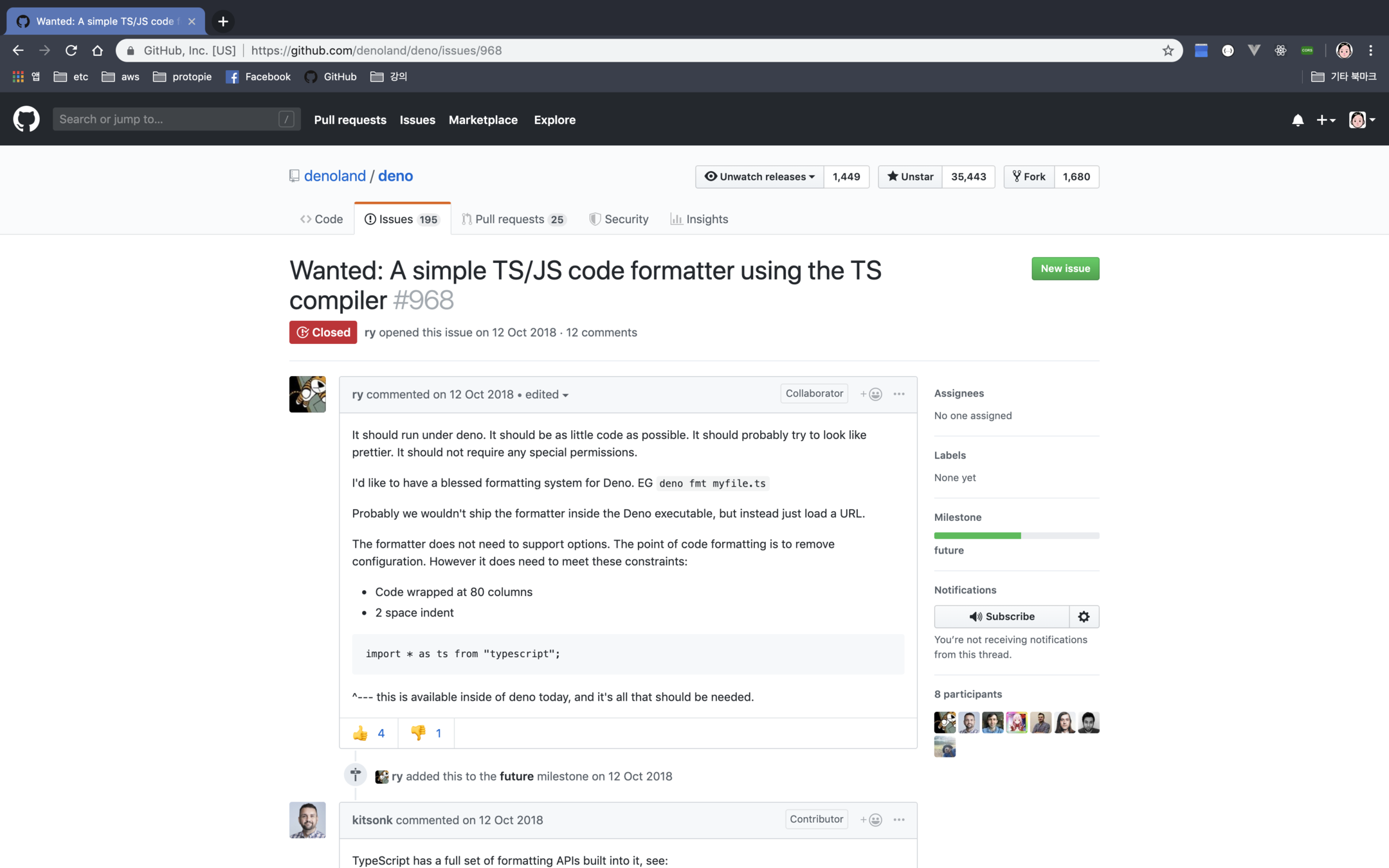Expand the plus create-new dropdown
1389x868 pixels.
pyautogui.click(x=1325, y=120)
